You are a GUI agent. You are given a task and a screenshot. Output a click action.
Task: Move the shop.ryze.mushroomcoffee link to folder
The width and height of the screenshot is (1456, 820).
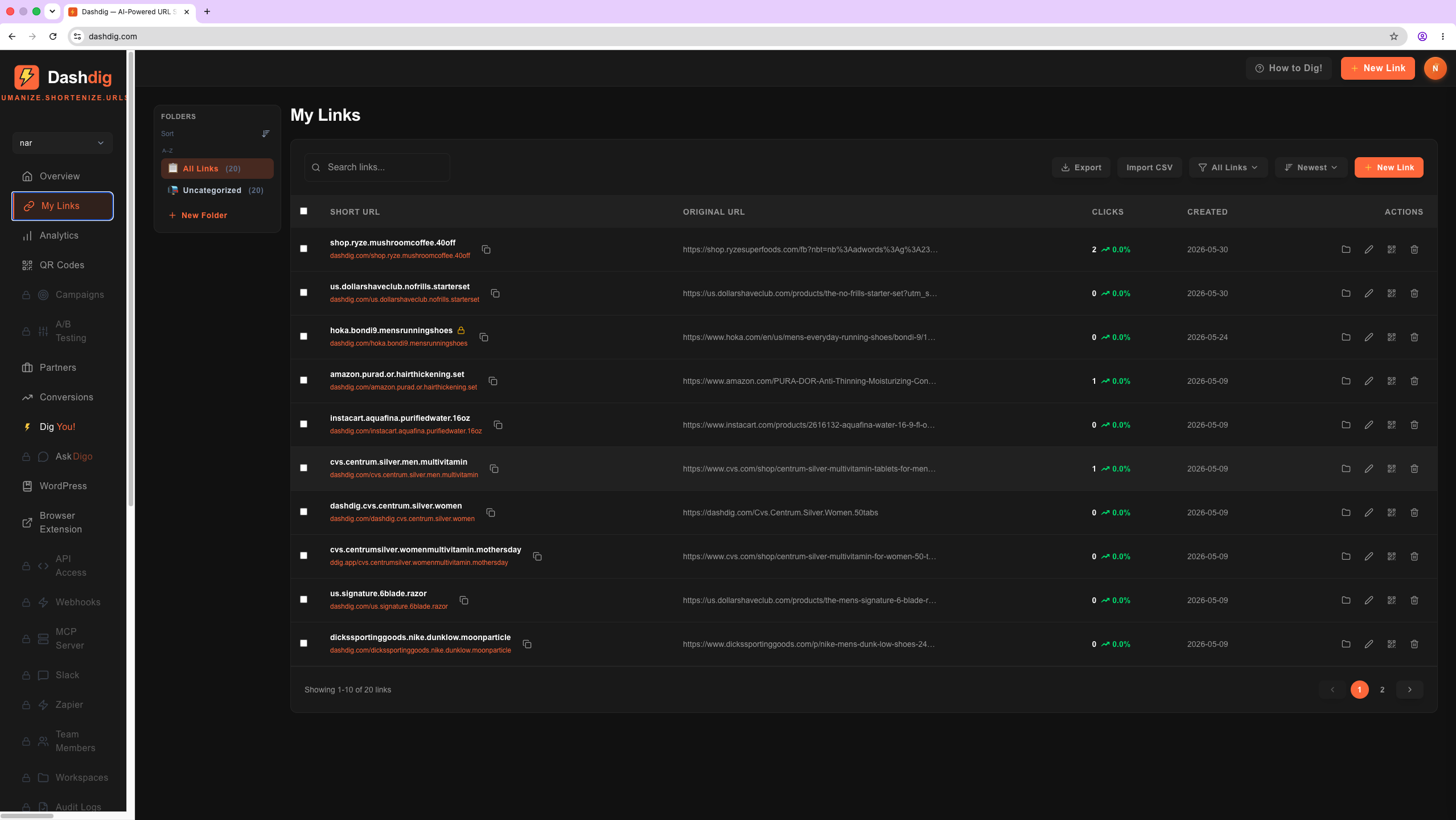(x=1346, y=249)
